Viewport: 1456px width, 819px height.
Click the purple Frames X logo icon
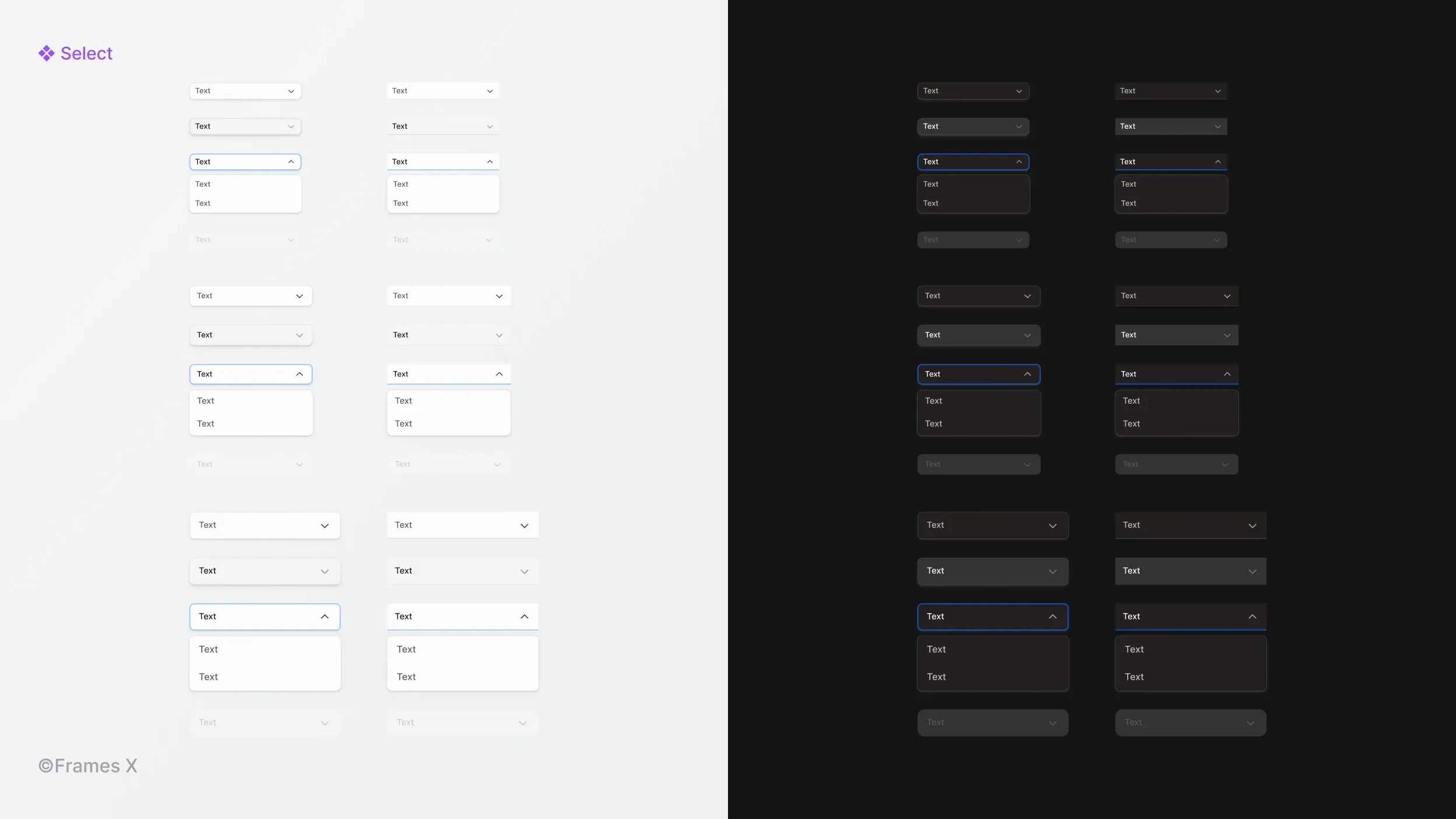click(46, 53)
